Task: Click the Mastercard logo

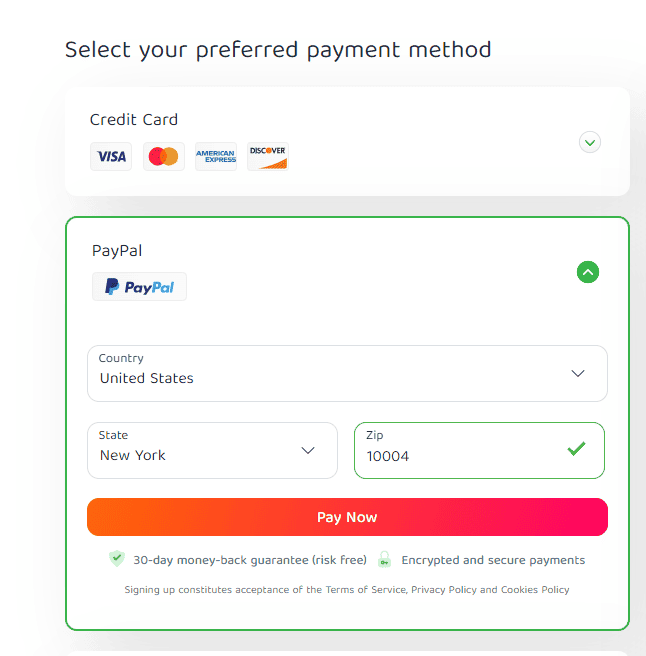Action: tap(163, 157)
